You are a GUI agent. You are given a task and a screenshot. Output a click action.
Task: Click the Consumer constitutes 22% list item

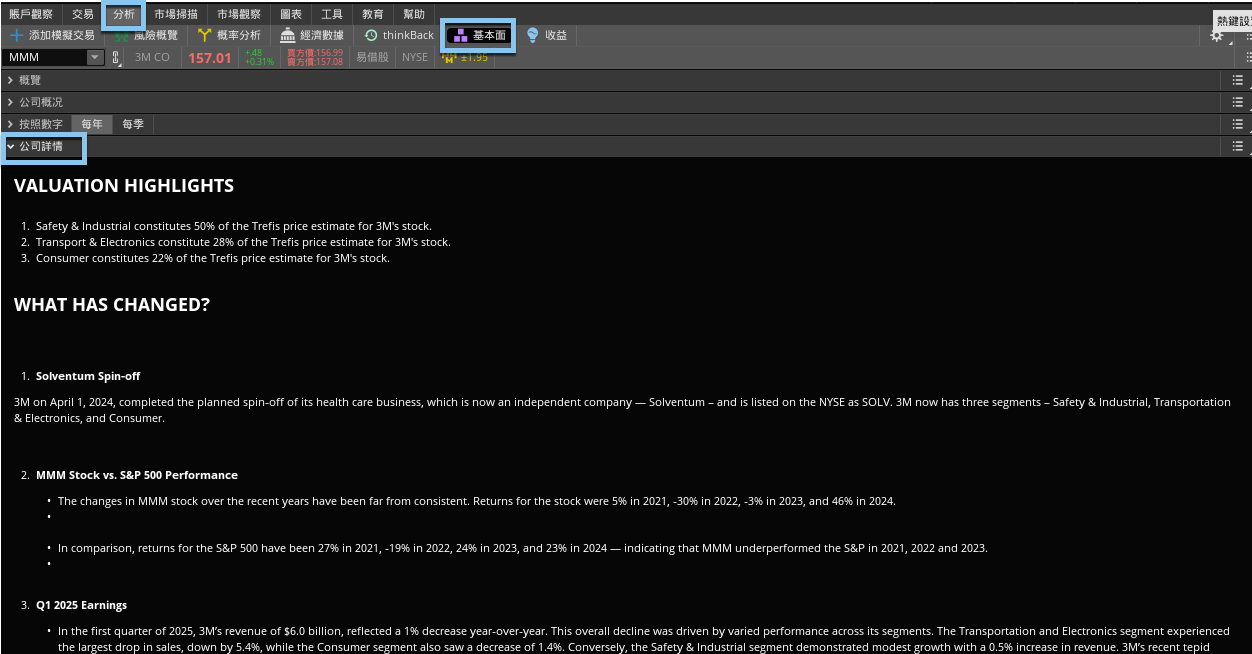click(x=212, y=258)
